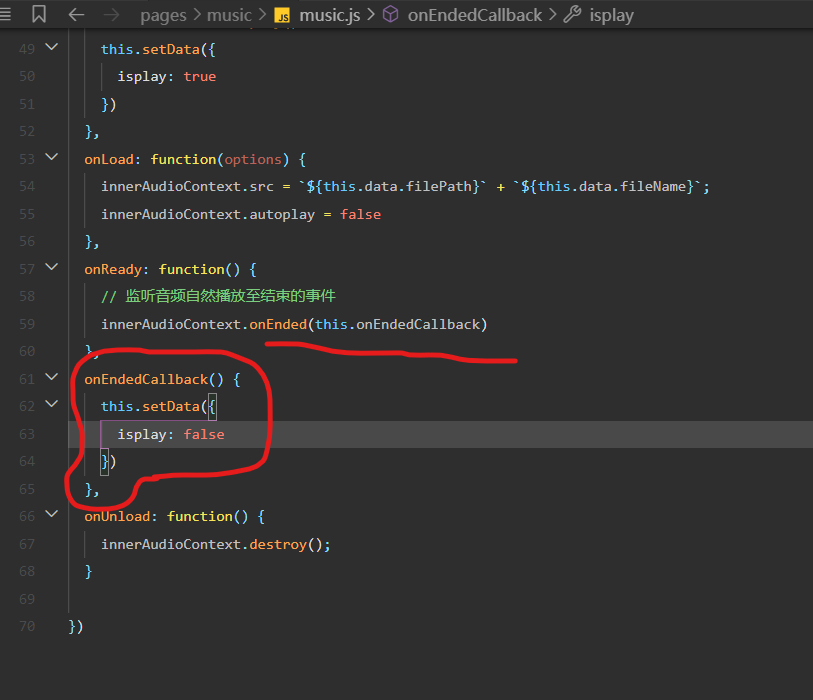Screen dimensions: 813x700
Task: Click 'this.data.filePath' in the template string
Action: tap(397, 187)
